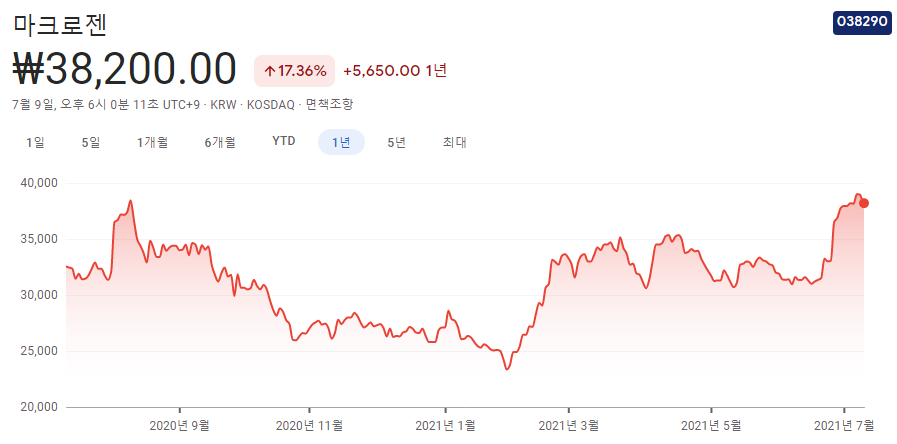
Task: Click the 마크로젠 stock title
Action: (60, 25)
